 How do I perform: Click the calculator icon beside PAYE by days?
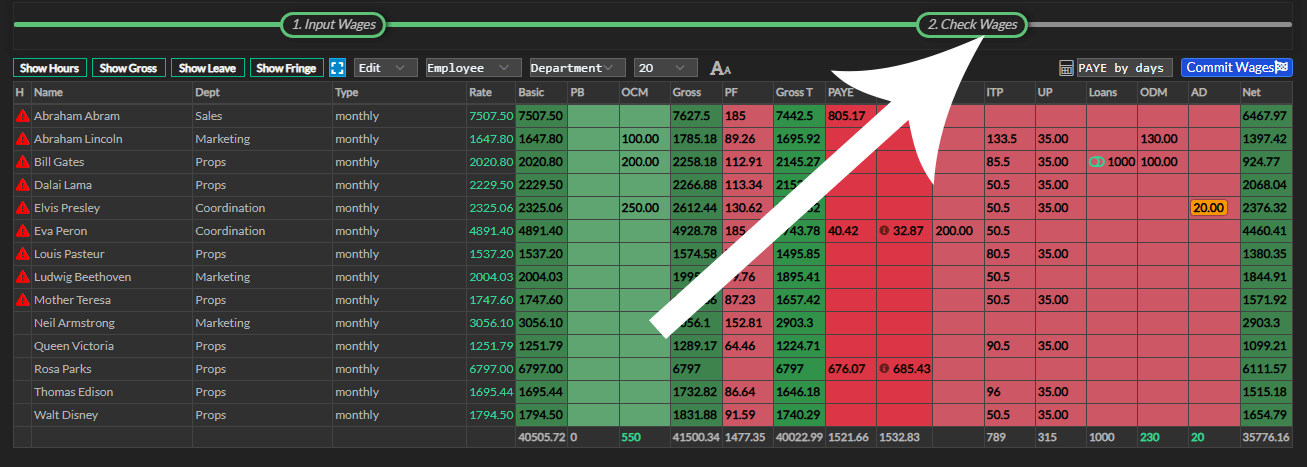point(1067,68)
